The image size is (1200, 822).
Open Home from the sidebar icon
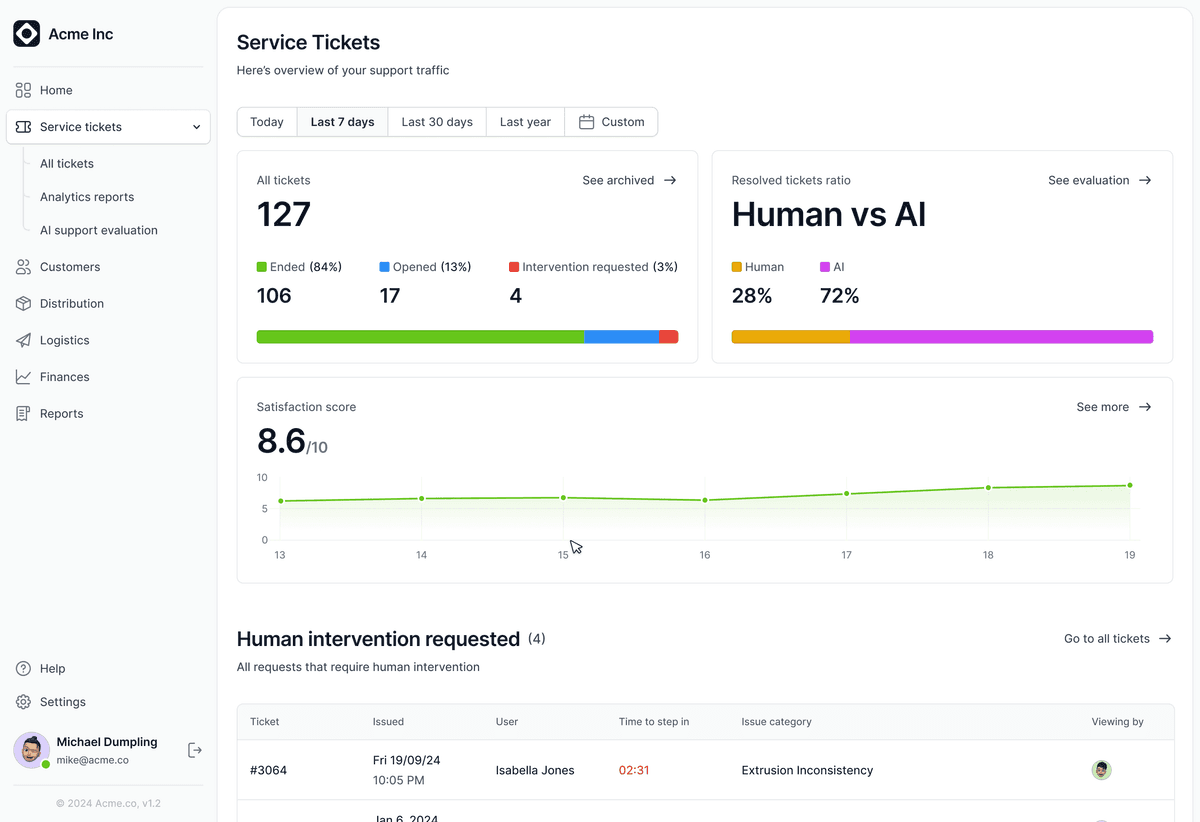click(x=23, y=90)
